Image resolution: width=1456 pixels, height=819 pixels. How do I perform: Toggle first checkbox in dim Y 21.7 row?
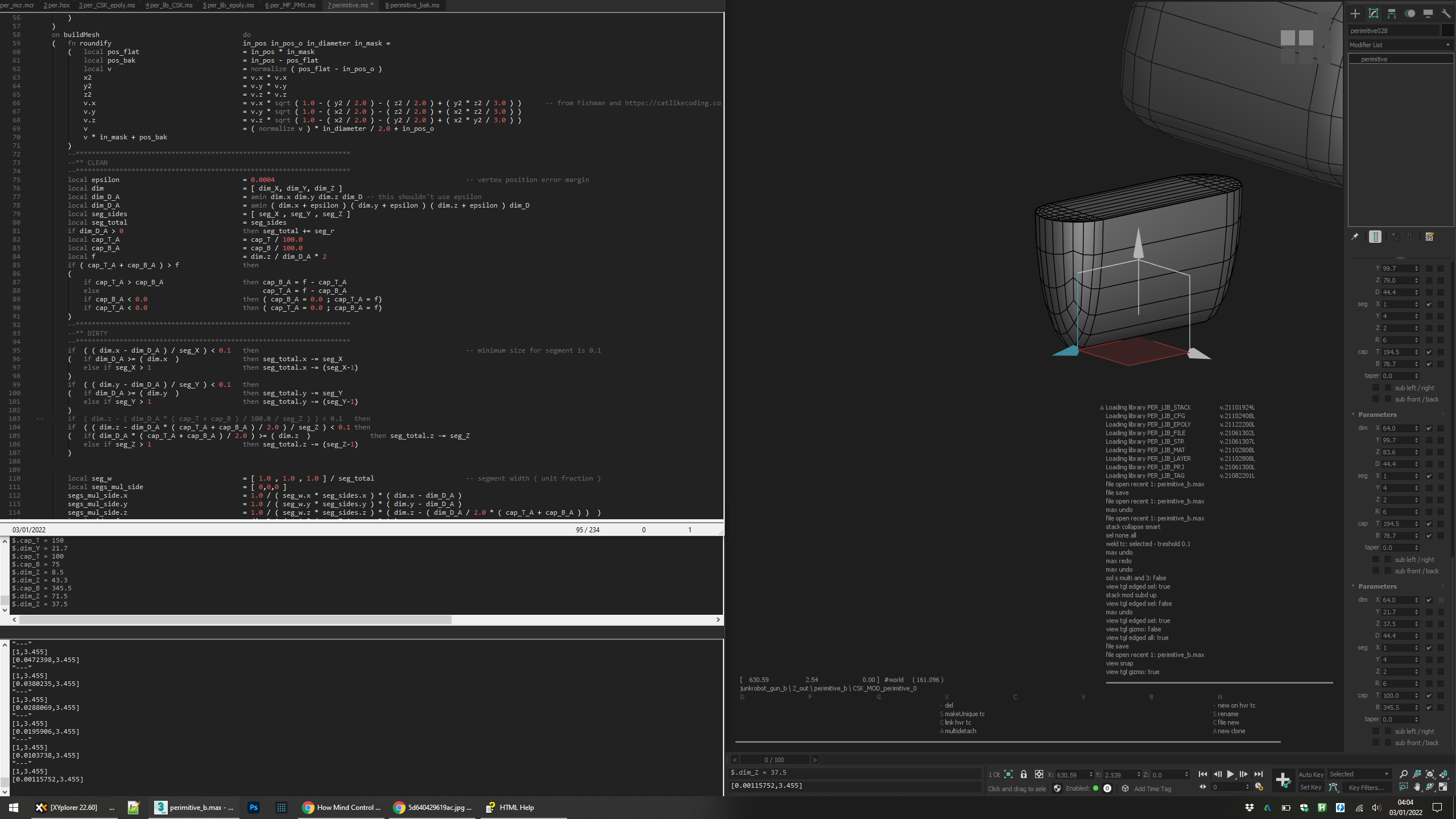coord(1429,612)
